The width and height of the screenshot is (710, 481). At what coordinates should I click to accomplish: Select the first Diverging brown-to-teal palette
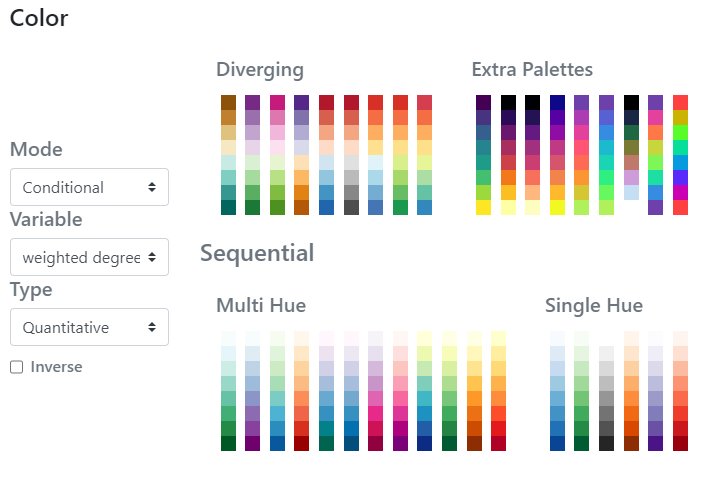(228, 155)
